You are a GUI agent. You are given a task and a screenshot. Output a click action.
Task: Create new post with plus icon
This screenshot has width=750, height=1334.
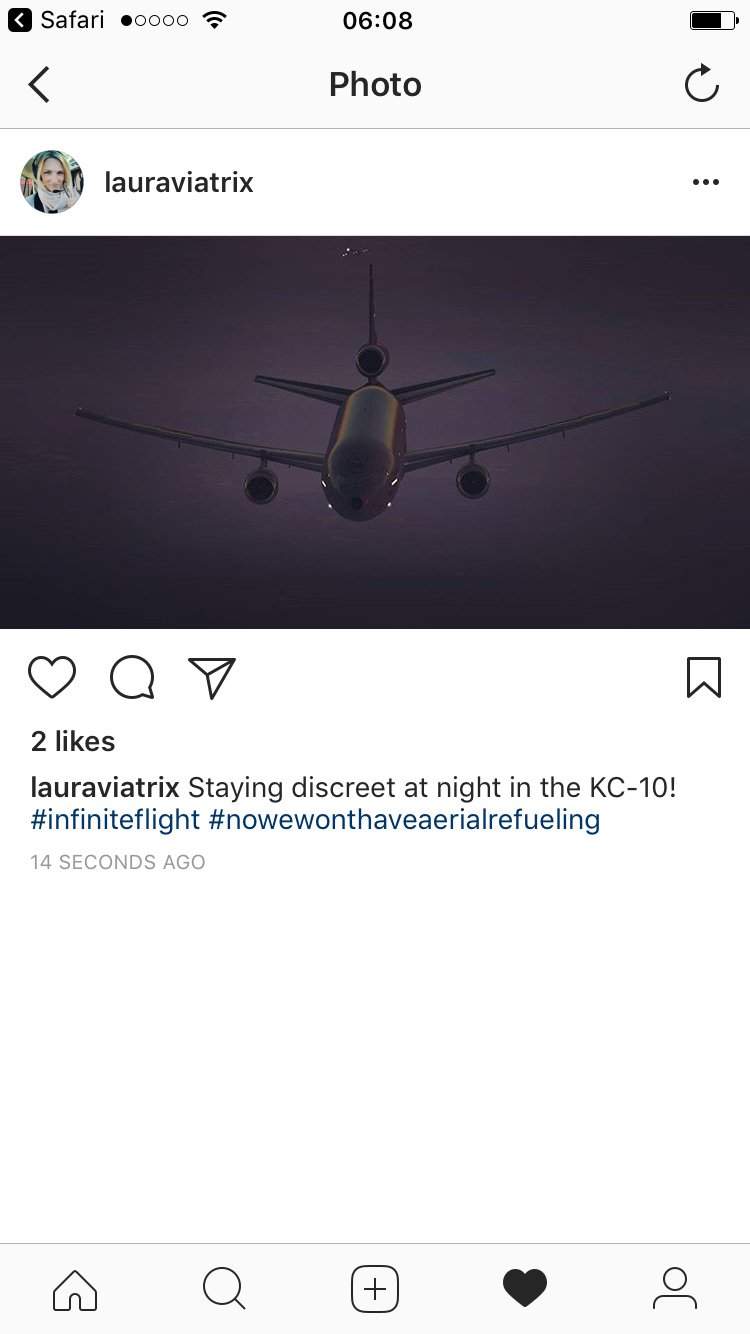pos(375,1289)
